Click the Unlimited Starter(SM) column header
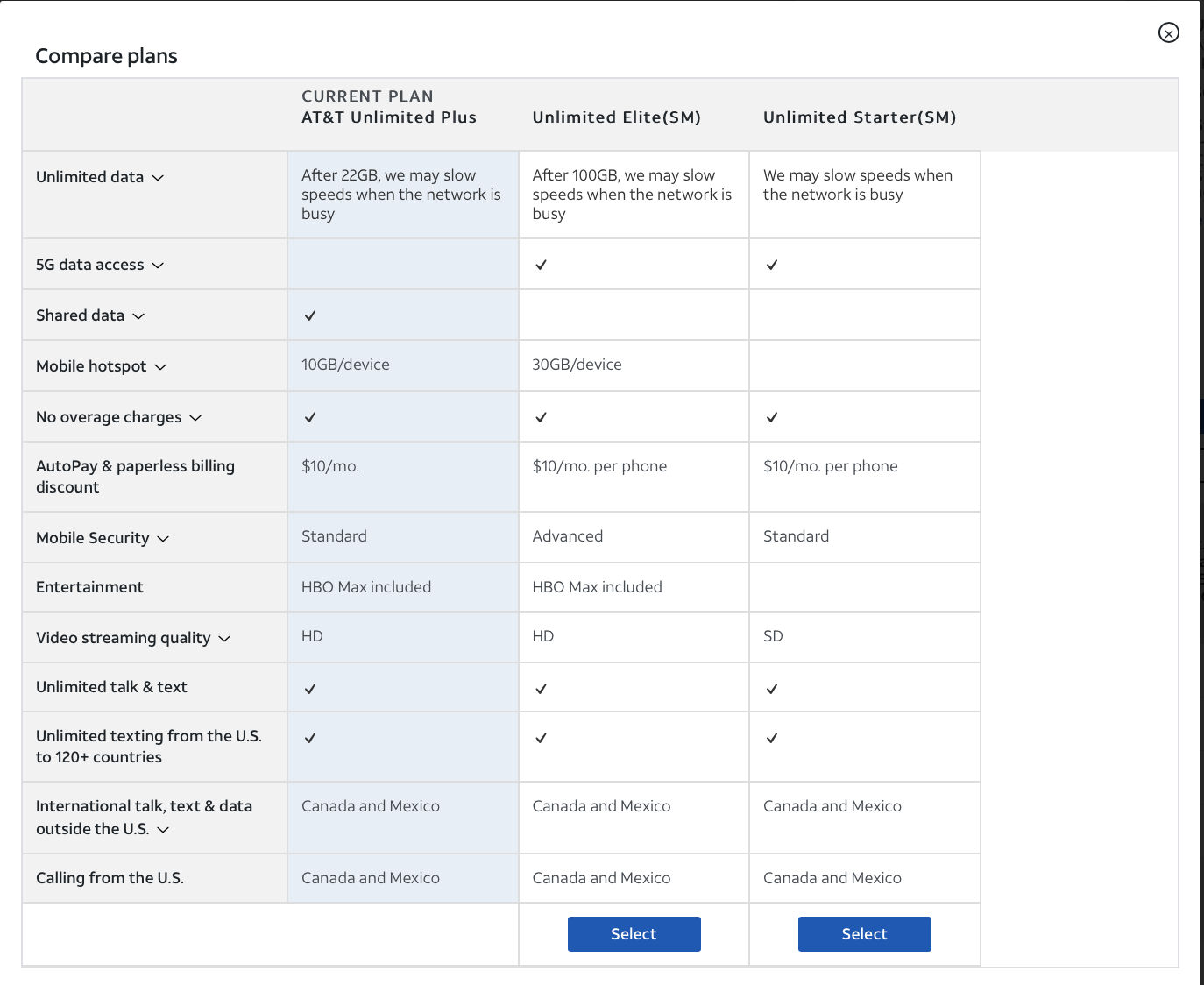 coord(859,117)
